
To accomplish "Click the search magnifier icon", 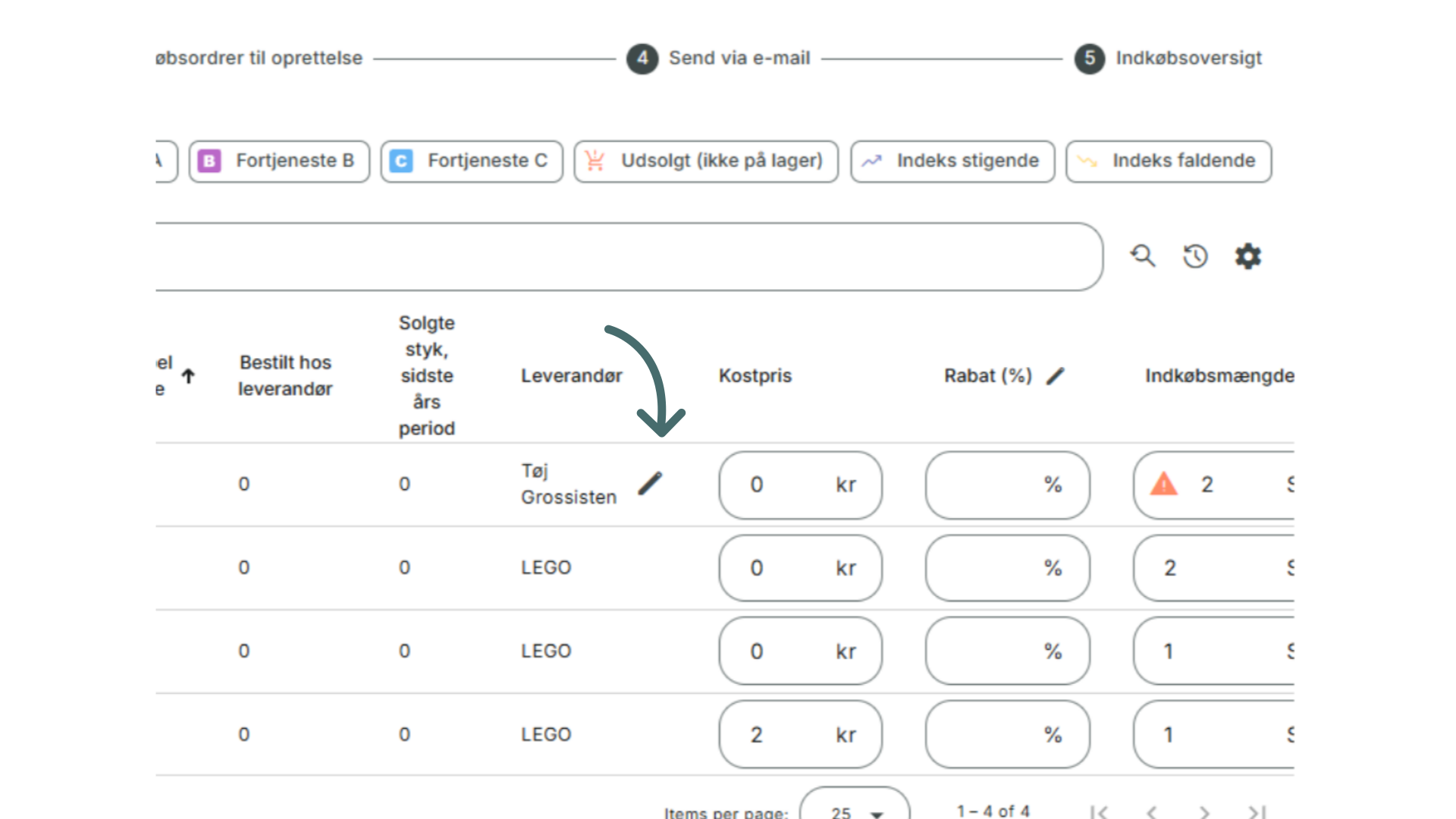I will click(1142, 256).
